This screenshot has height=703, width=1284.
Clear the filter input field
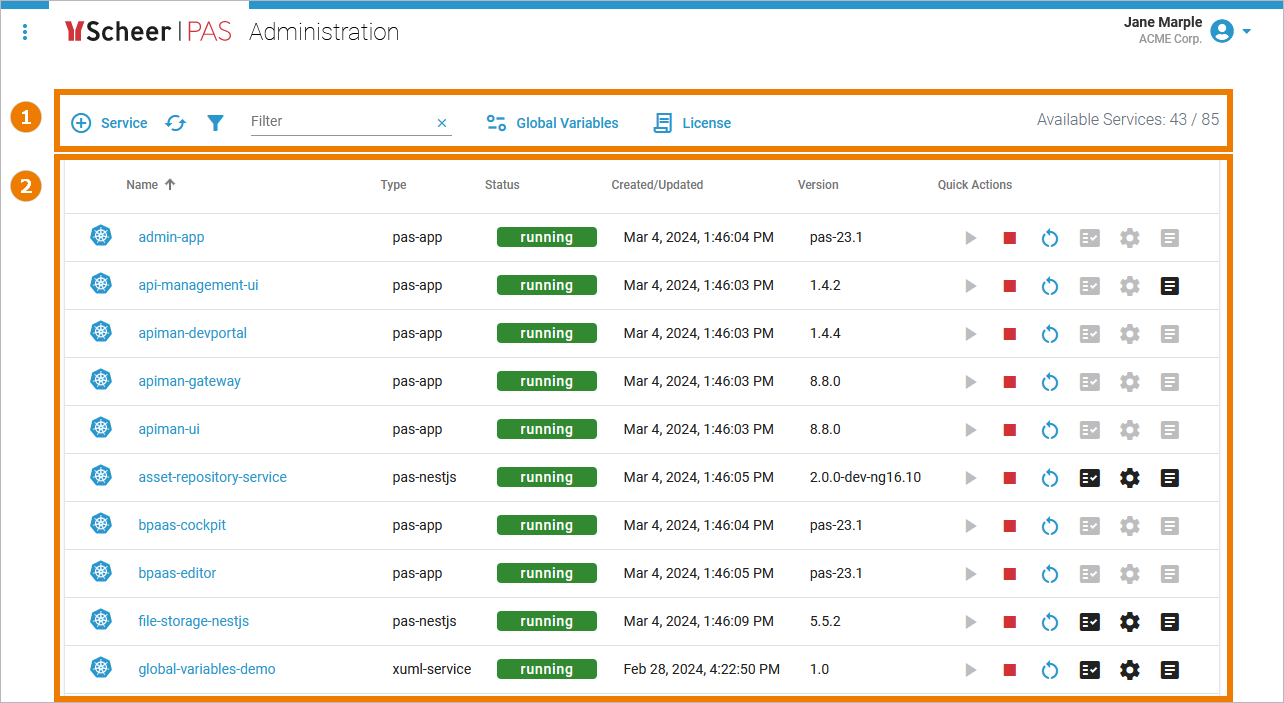pyautogui.click(x=441, y=122)
